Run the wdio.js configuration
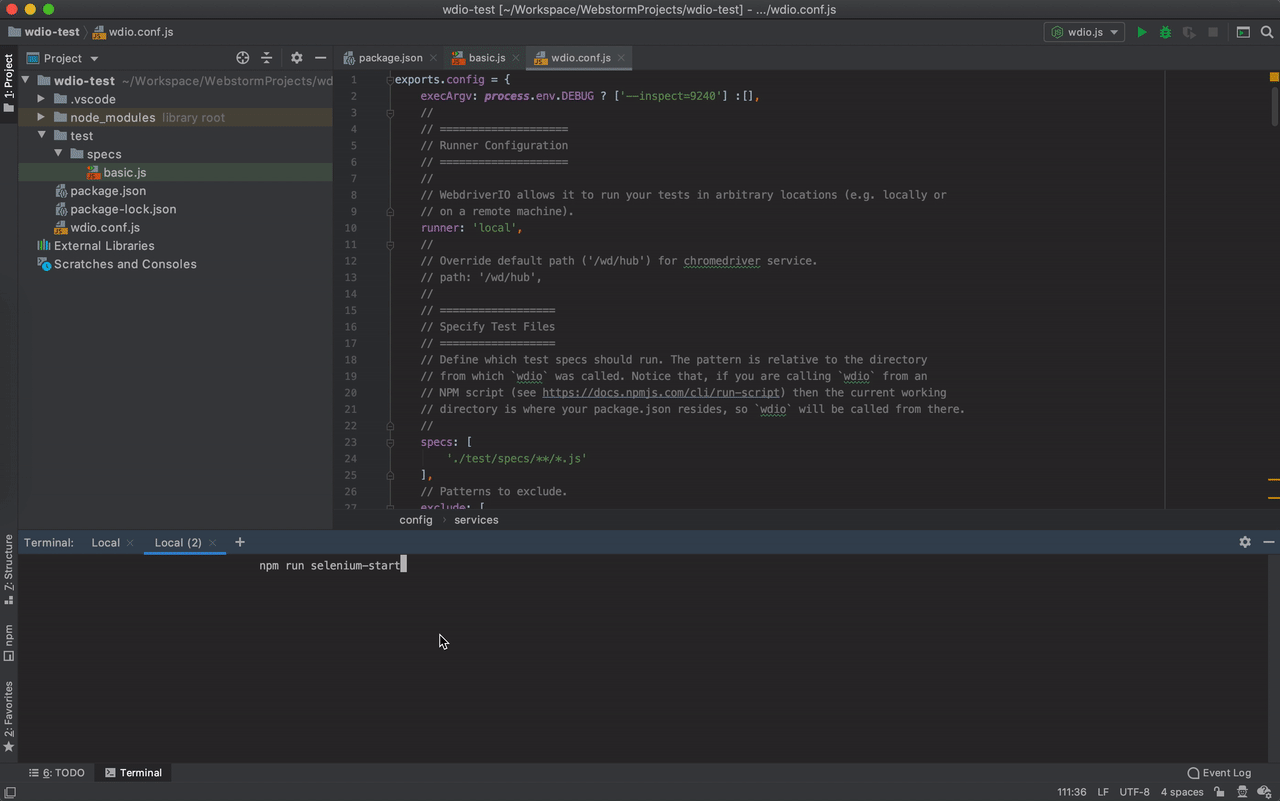Viewport: 1280px width, 801px height. [x=1141, y=31]
